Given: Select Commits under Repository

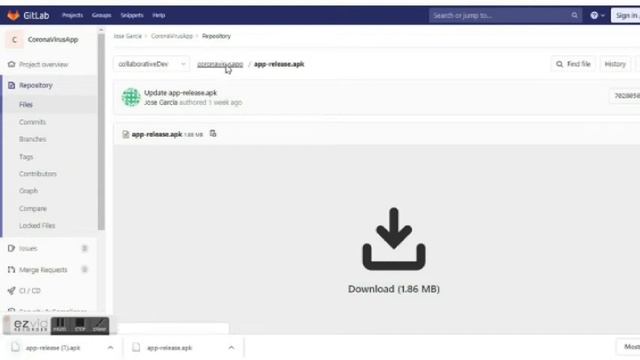Looking at the screenshot, I should (32, 122).
